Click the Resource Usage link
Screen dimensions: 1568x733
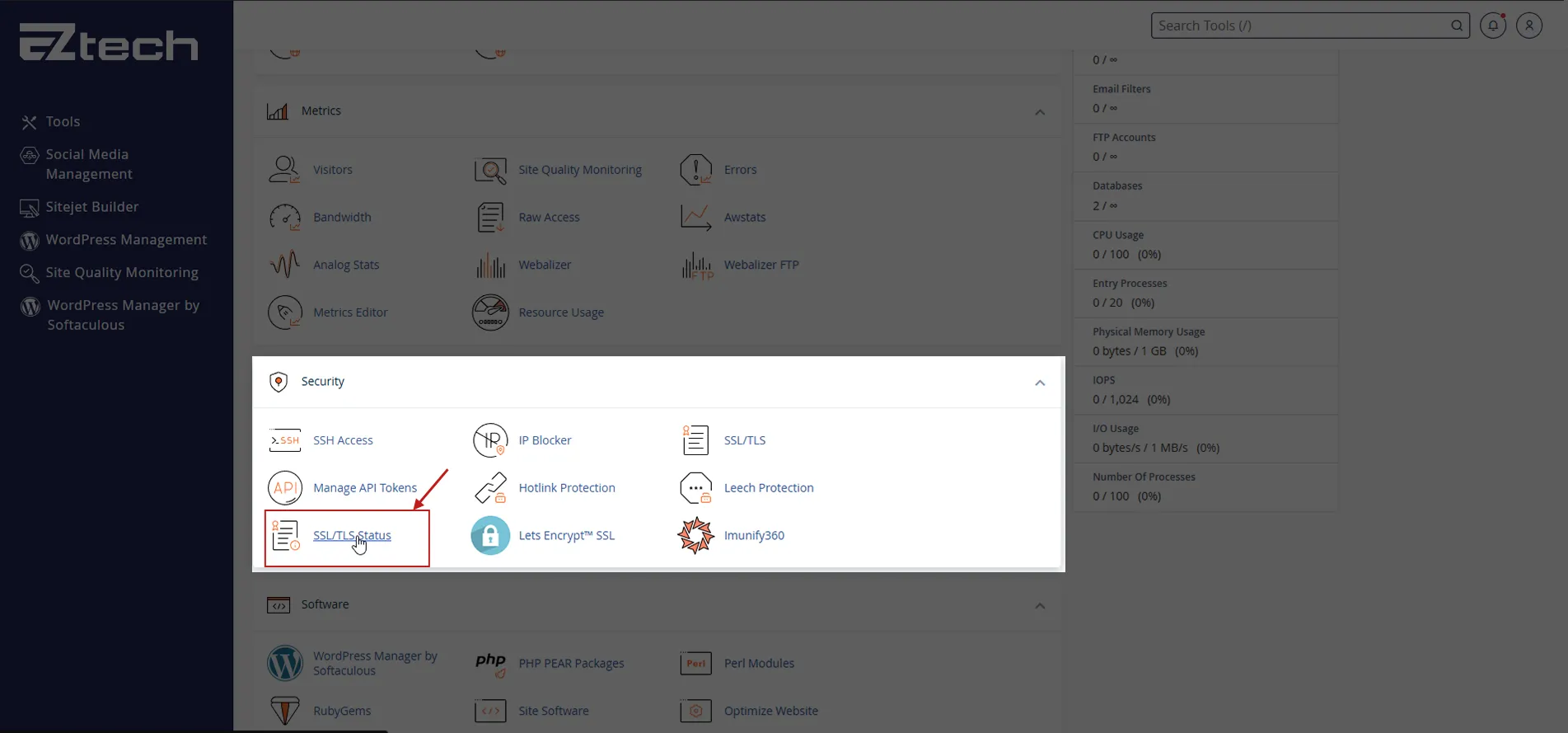(x=561, y=312)
